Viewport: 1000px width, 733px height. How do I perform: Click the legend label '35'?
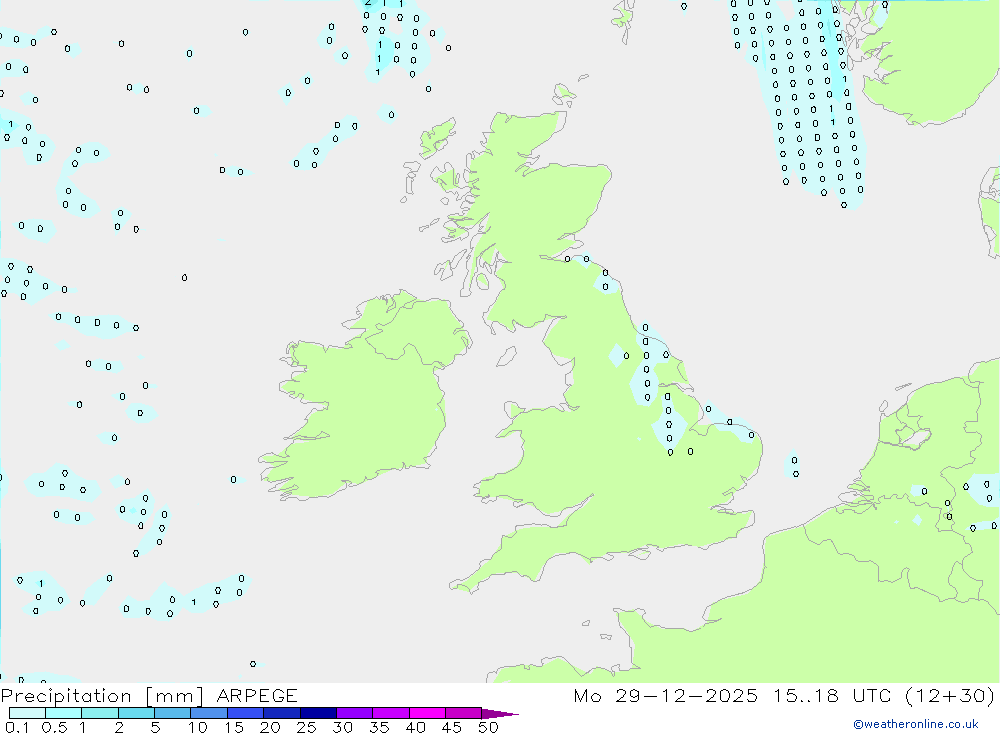pos(379,727)
